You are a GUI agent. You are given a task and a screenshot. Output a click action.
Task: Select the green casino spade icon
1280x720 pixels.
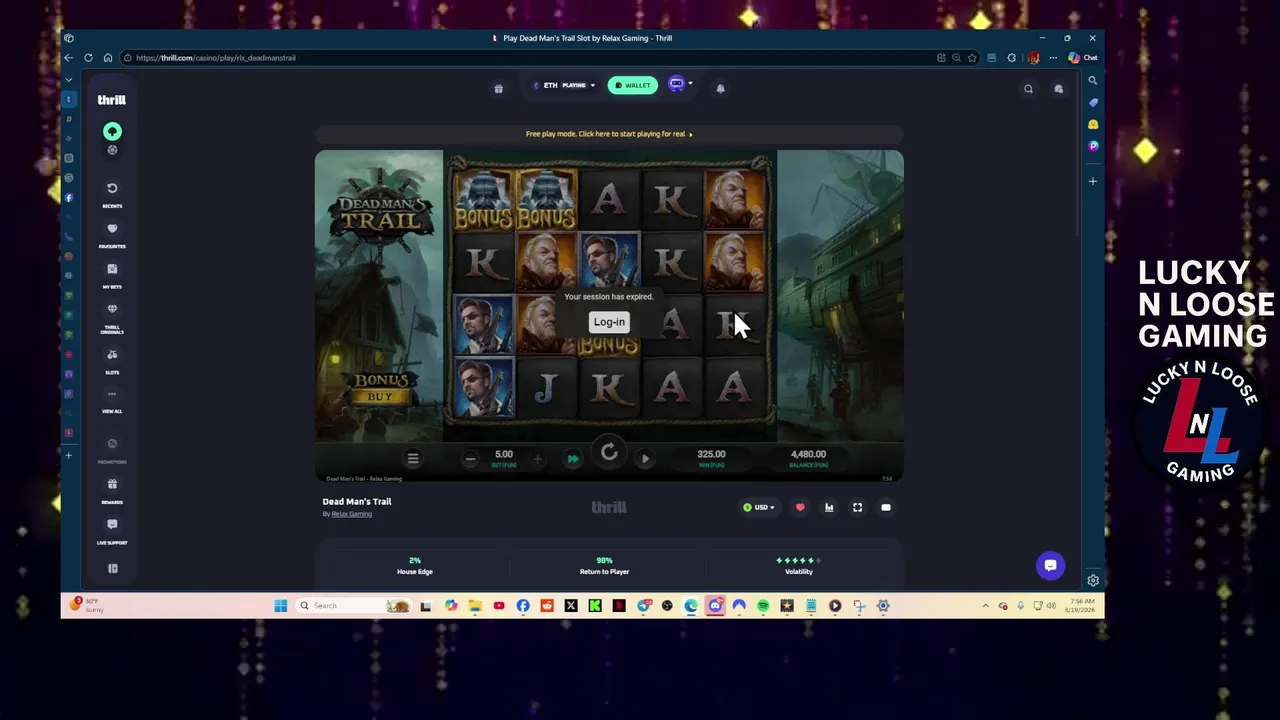point(112,131)
